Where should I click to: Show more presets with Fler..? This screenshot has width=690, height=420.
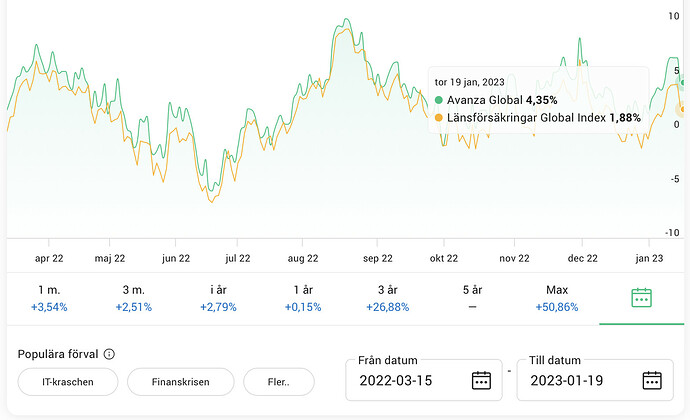279,382
